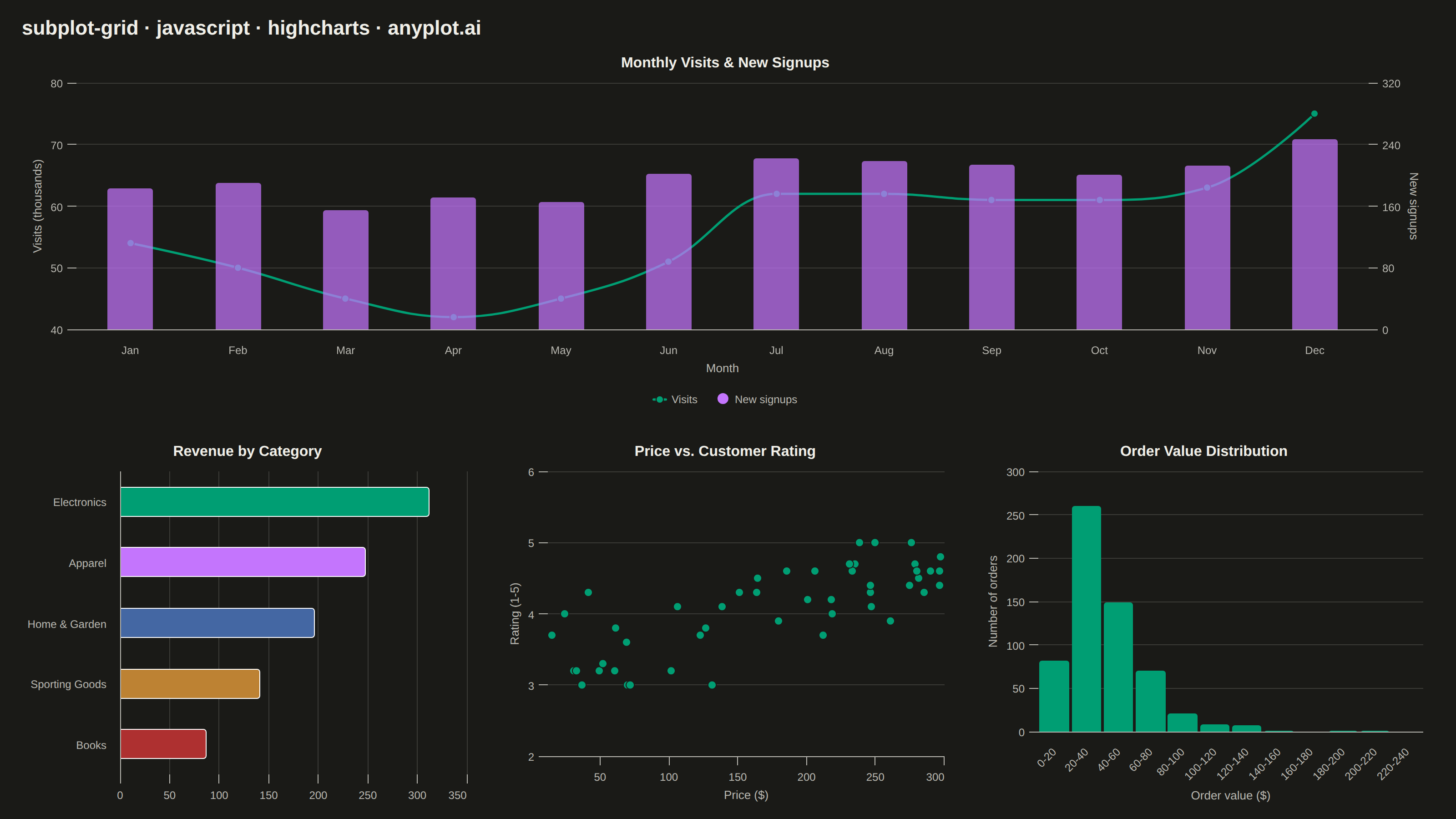Click the tallest 20-40 histogram bar
Screen dimensions: 1456x819
click(1087, 619)
